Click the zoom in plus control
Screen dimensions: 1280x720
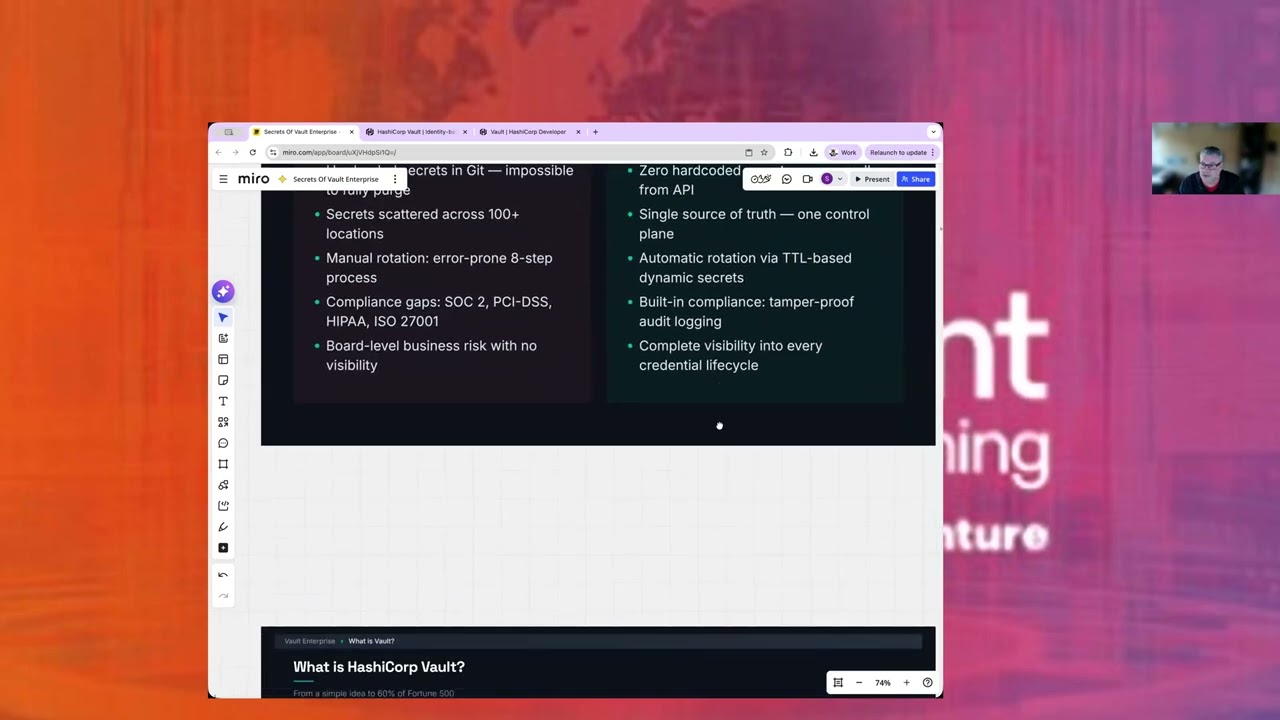coord(906,683)
